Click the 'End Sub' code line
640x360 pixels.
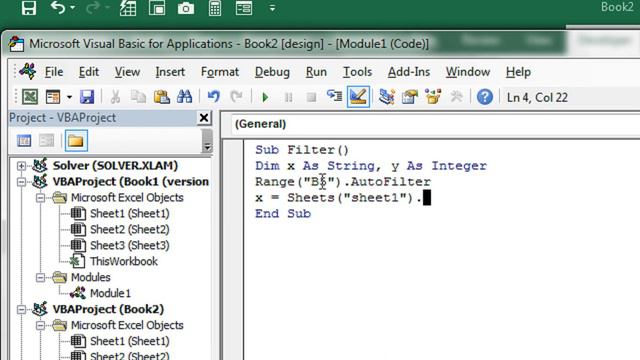[283, 213]
